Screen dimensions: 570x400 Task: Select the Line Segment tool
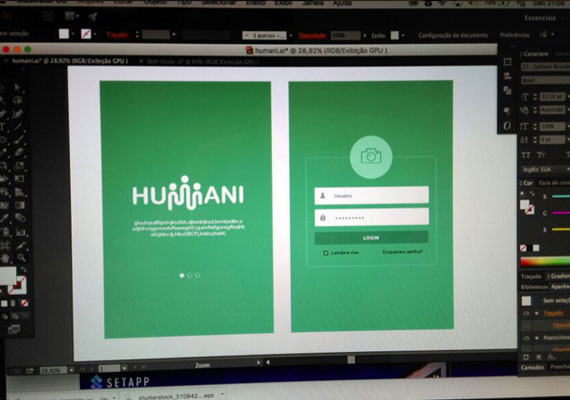[18, 127]
